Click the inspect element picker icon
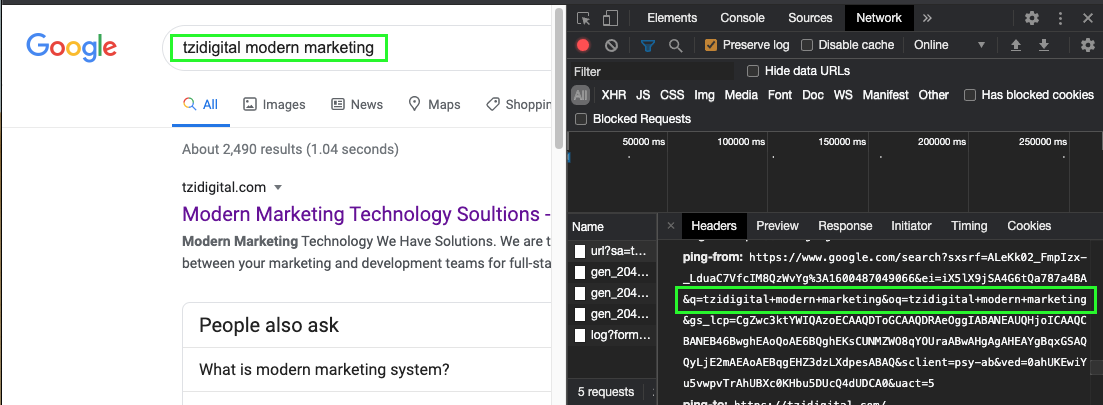This screenshot has width=1103, height=405. (x=584, y=18)
